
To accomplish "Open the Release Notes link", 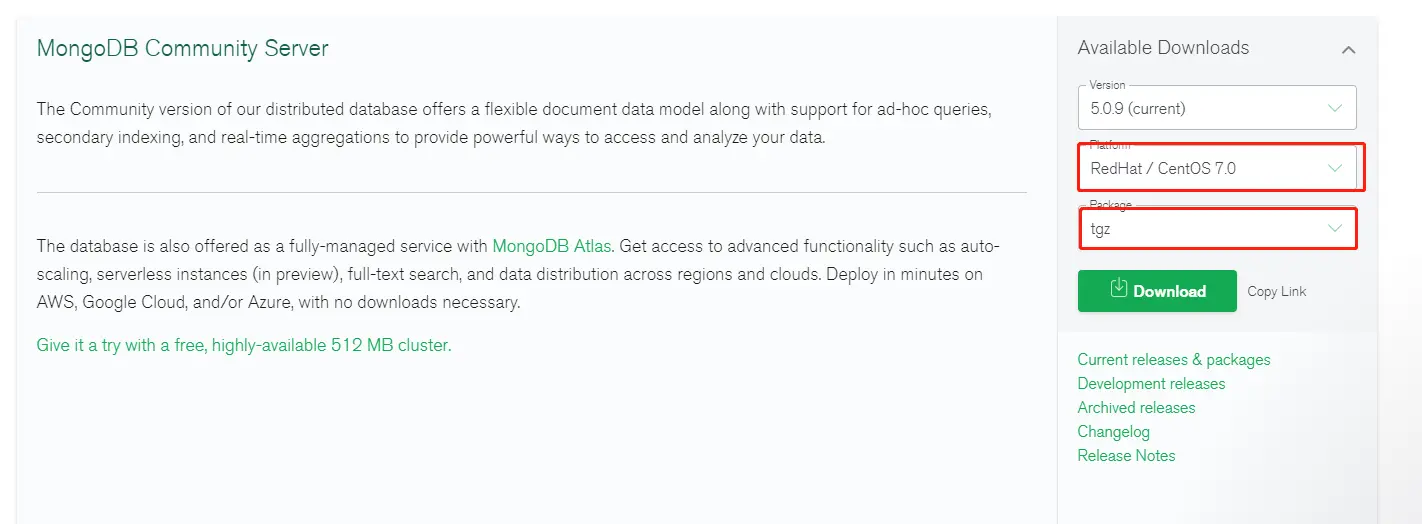I will tap(1126, 455).
